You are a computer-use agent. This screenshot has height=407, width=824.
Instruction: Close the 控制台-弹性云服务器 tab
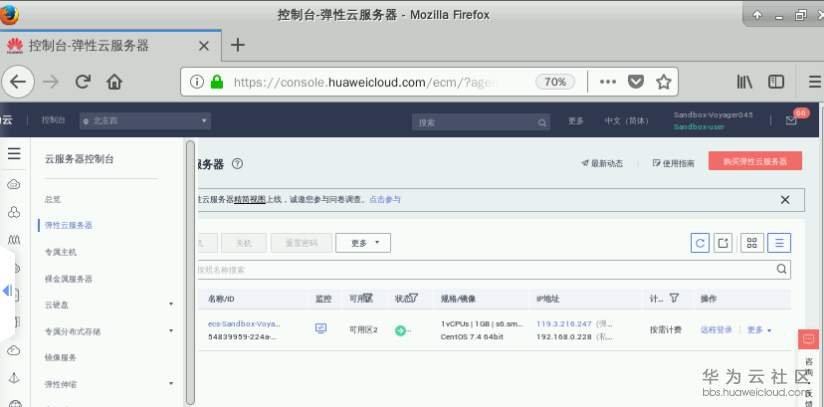(x=204, y=46)
